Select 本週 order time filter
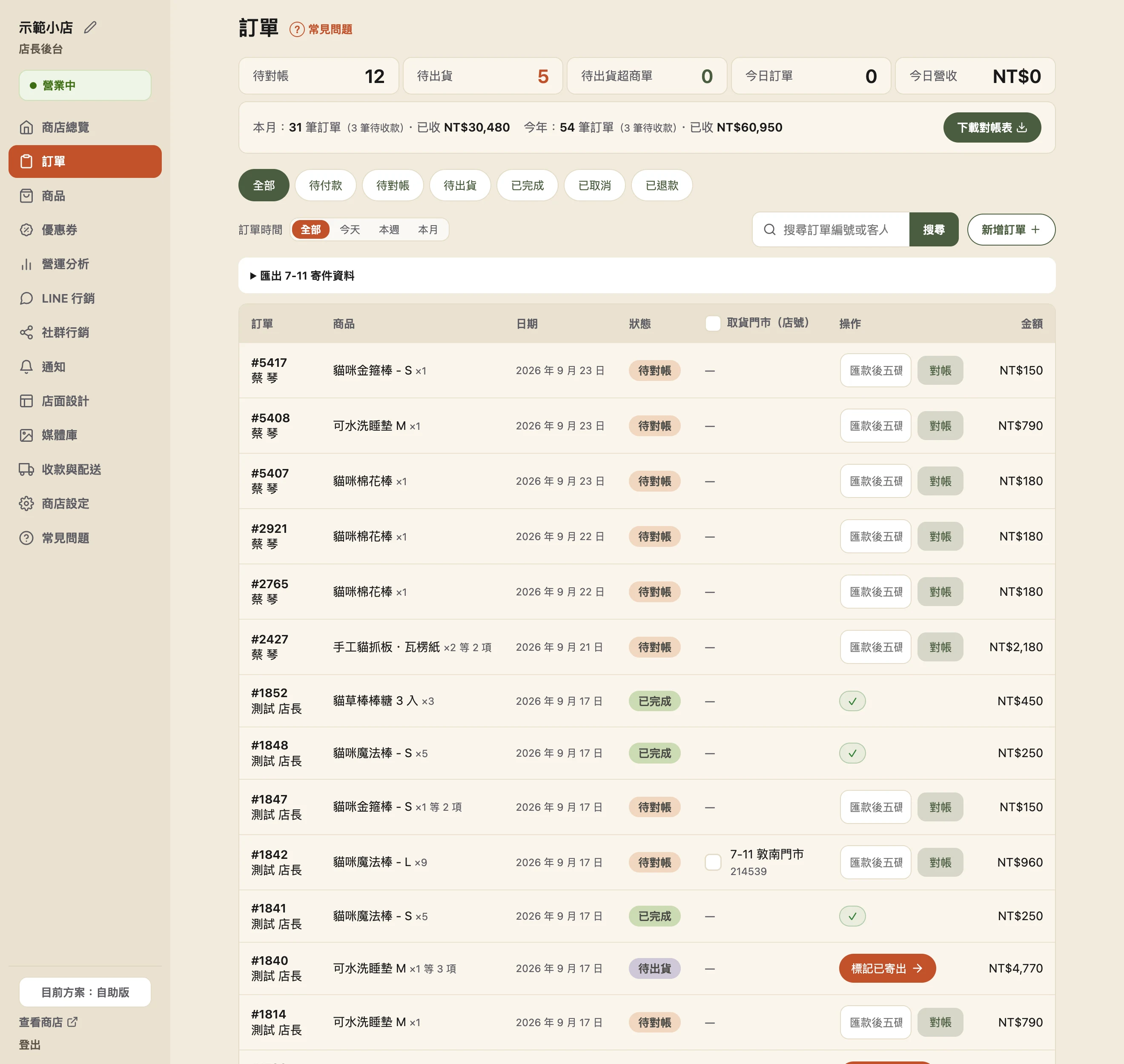 tap(389, 230)
